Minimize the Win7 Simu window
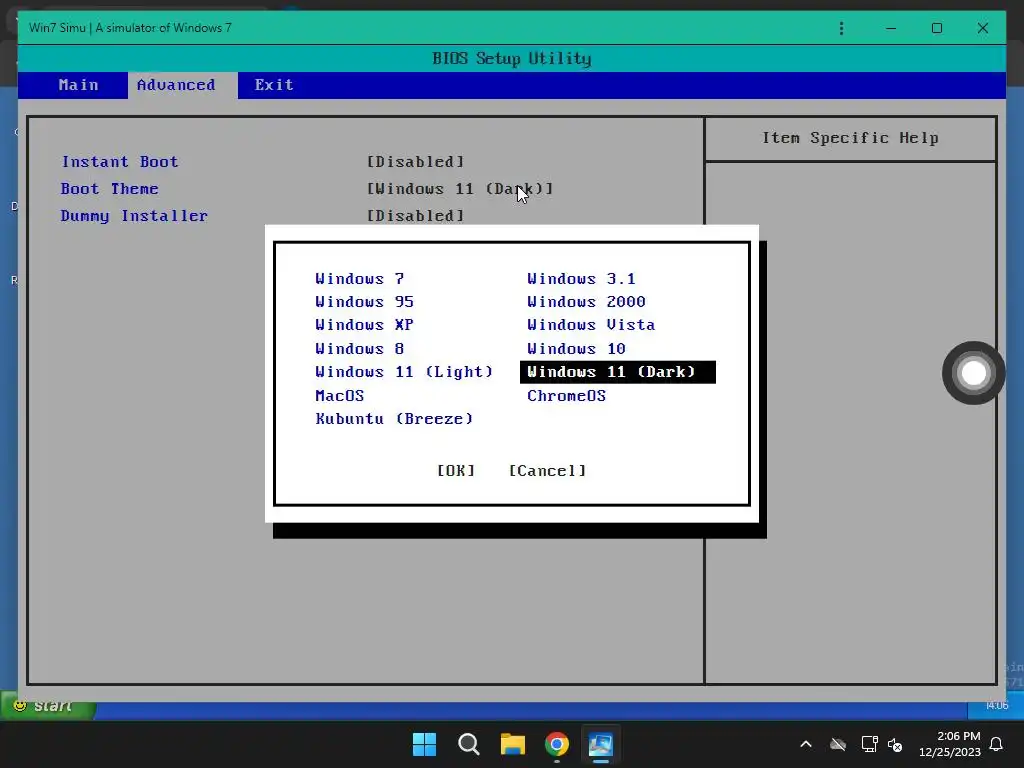 (x=891, y=28)
